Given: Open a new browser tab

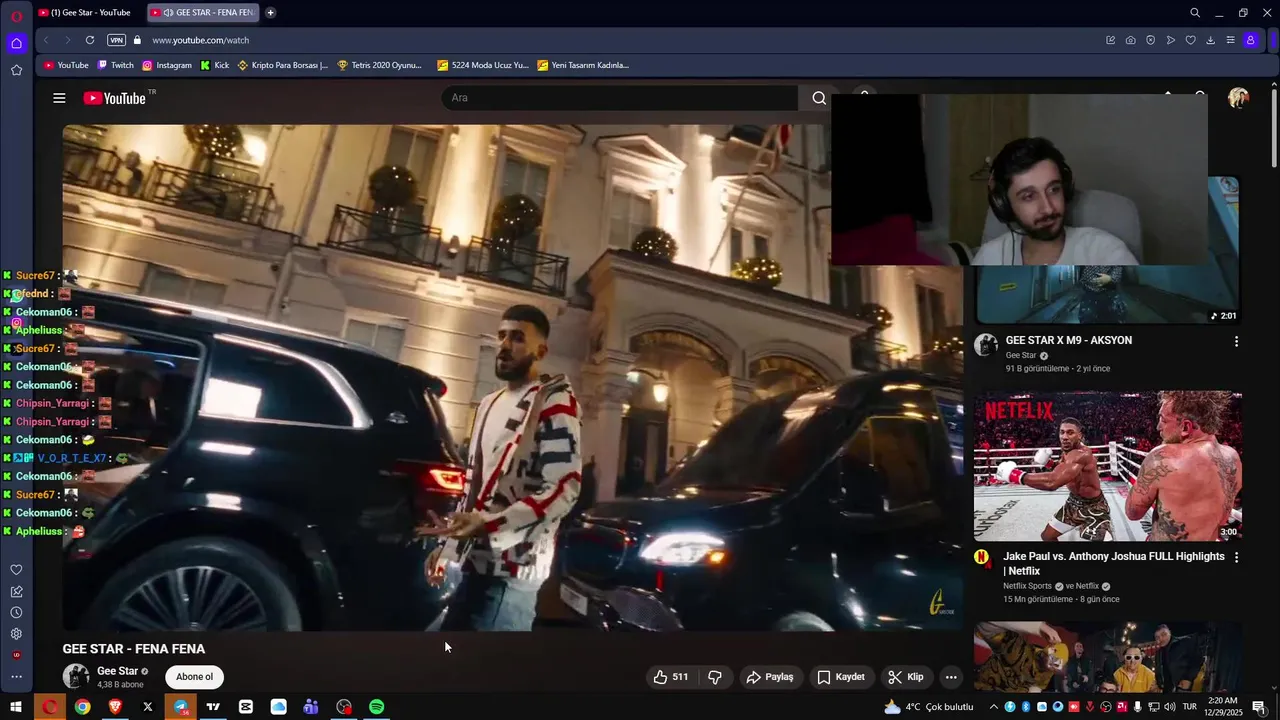Looking at the screenshot, I should [x=270, y=13].
